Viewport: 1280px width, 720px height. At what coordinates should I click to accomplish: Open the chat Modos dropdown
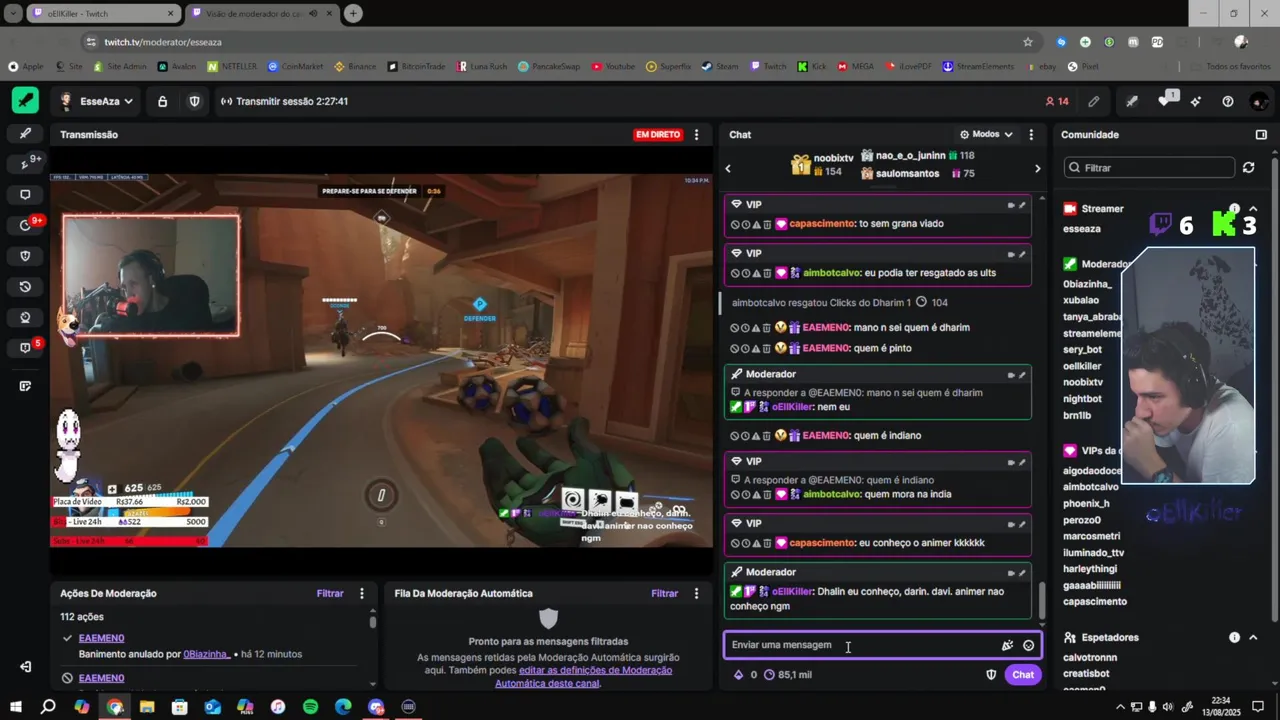tap(986, 134)
